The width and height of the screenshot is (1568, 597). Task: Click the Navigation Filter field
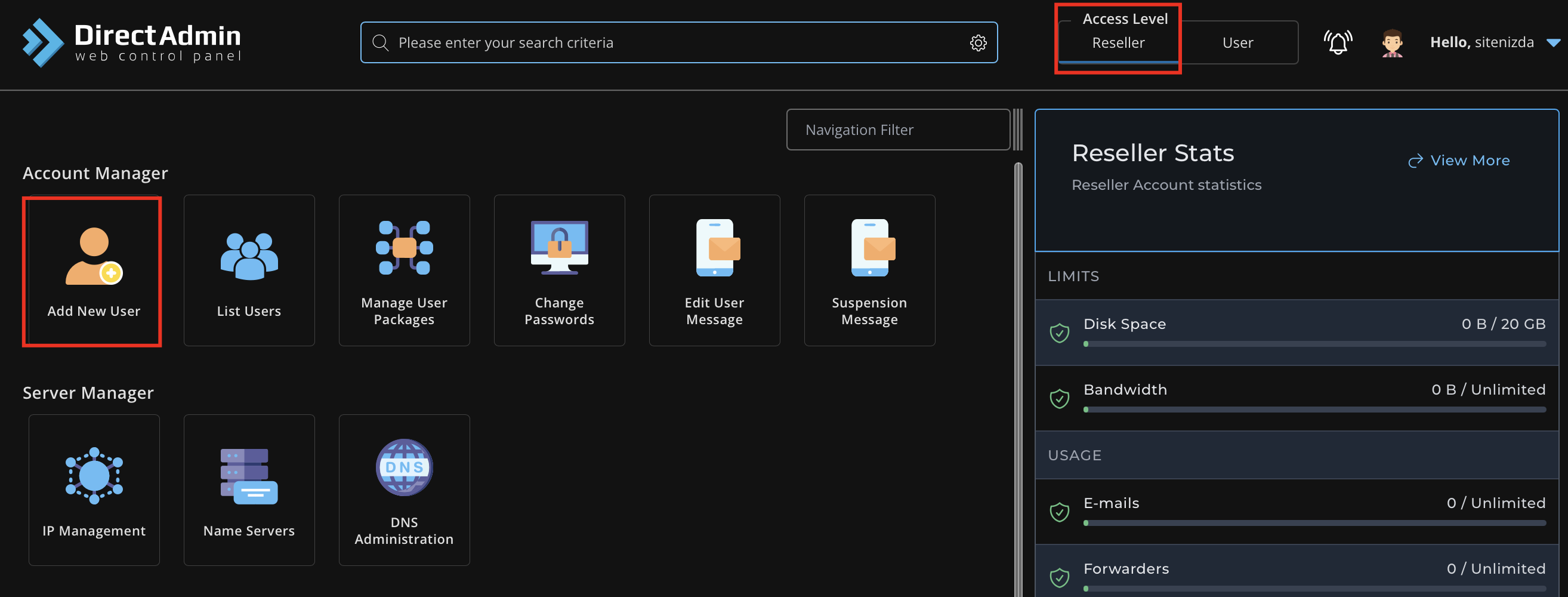tap(898, 130)
